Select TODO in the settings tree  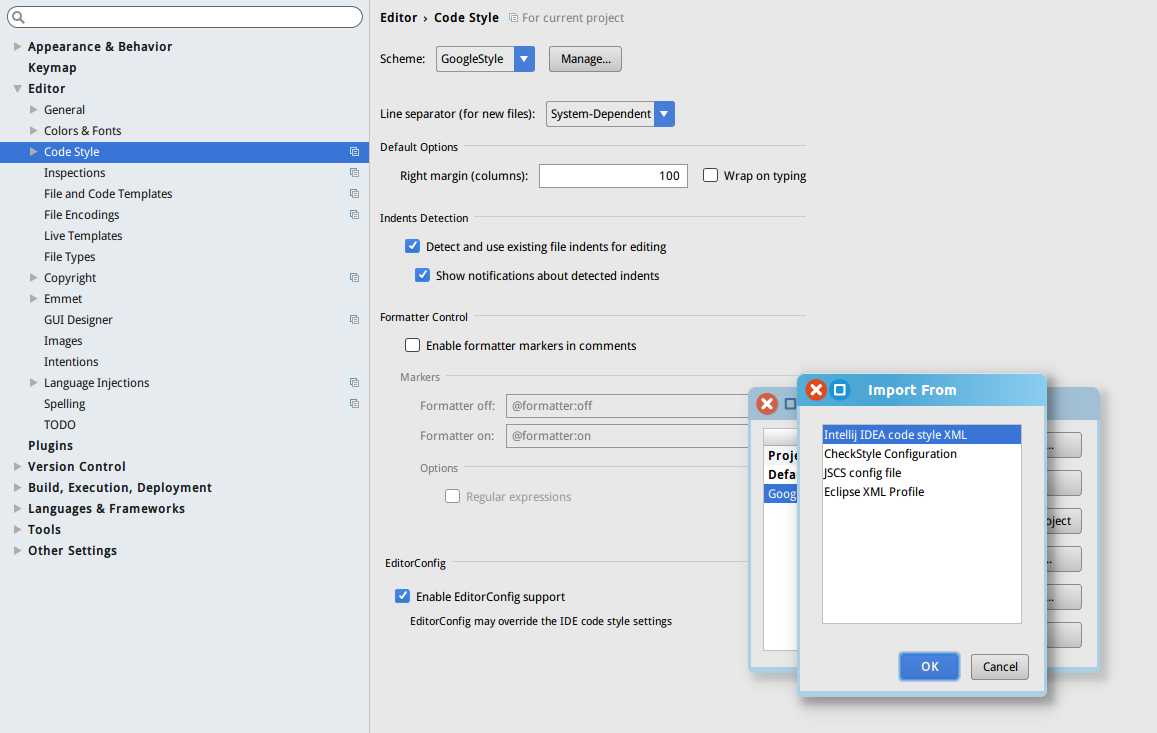click(60, 424)
